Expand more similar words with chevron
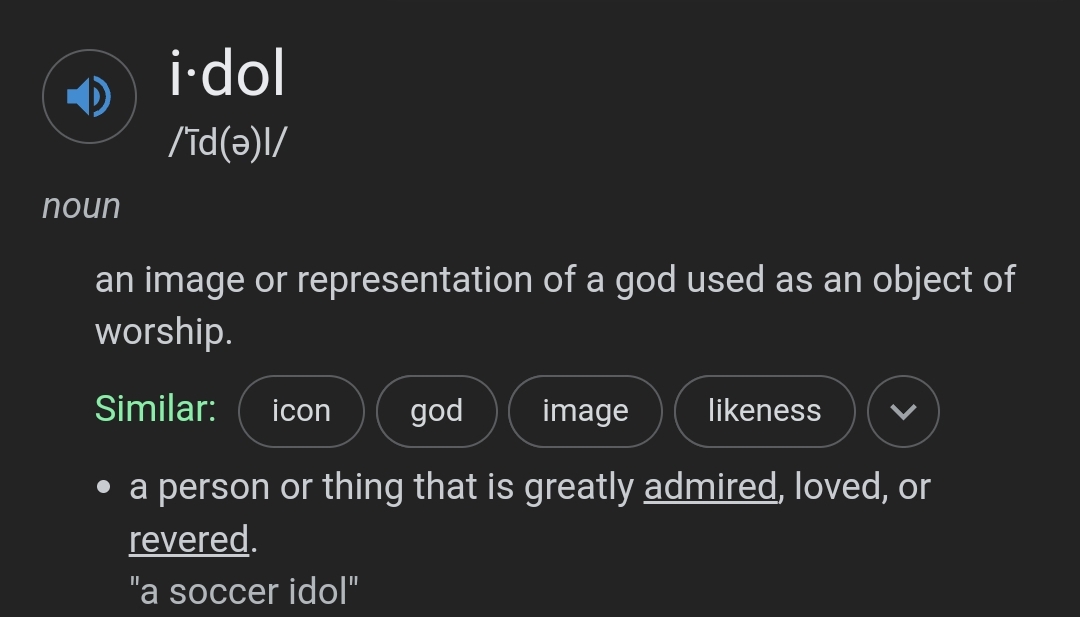This screenshot has height=617, width=1080. (x=903, y=411)
